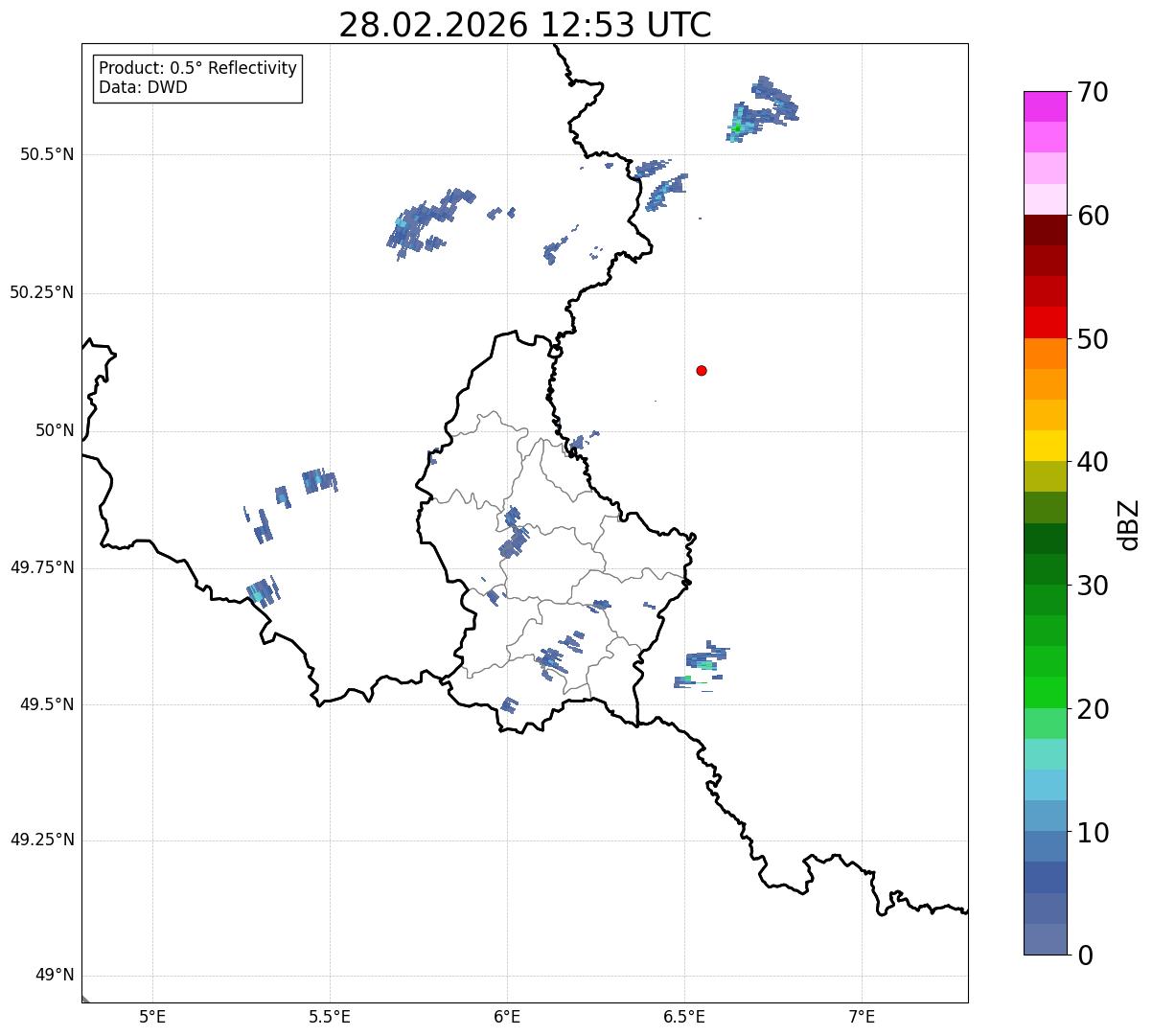Screen dimensions: 1152x1036
Task: Click the 'Data: DWD' legend line
Action: [143, 88]
